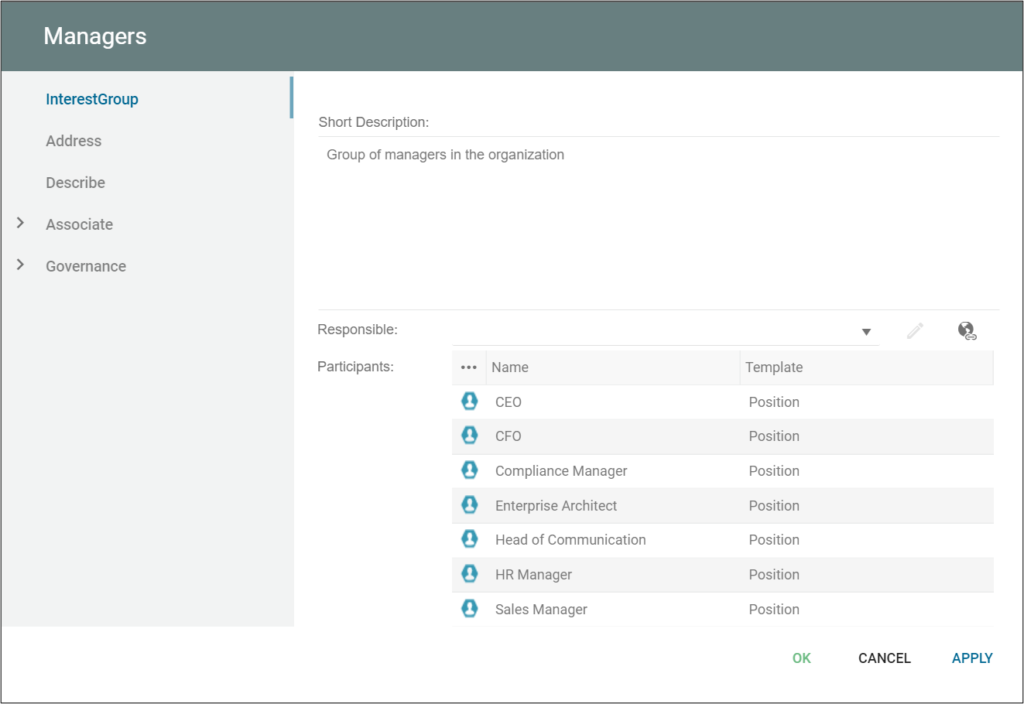The width and height of the screenshot is (1024, 704).
Task: Sort participants by Name column header
Action: [510, 367]
